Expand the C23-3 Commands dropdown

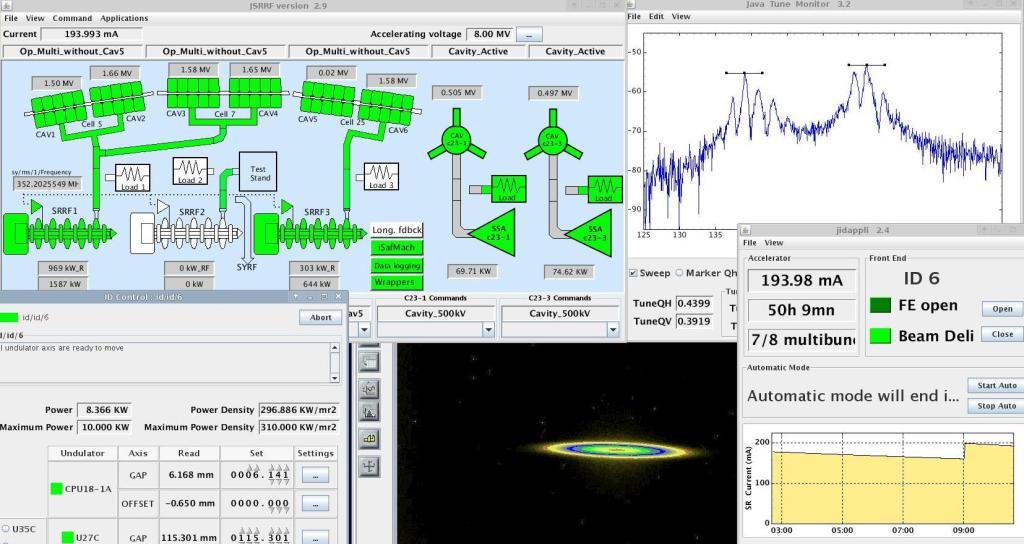(x=612, y=329)
